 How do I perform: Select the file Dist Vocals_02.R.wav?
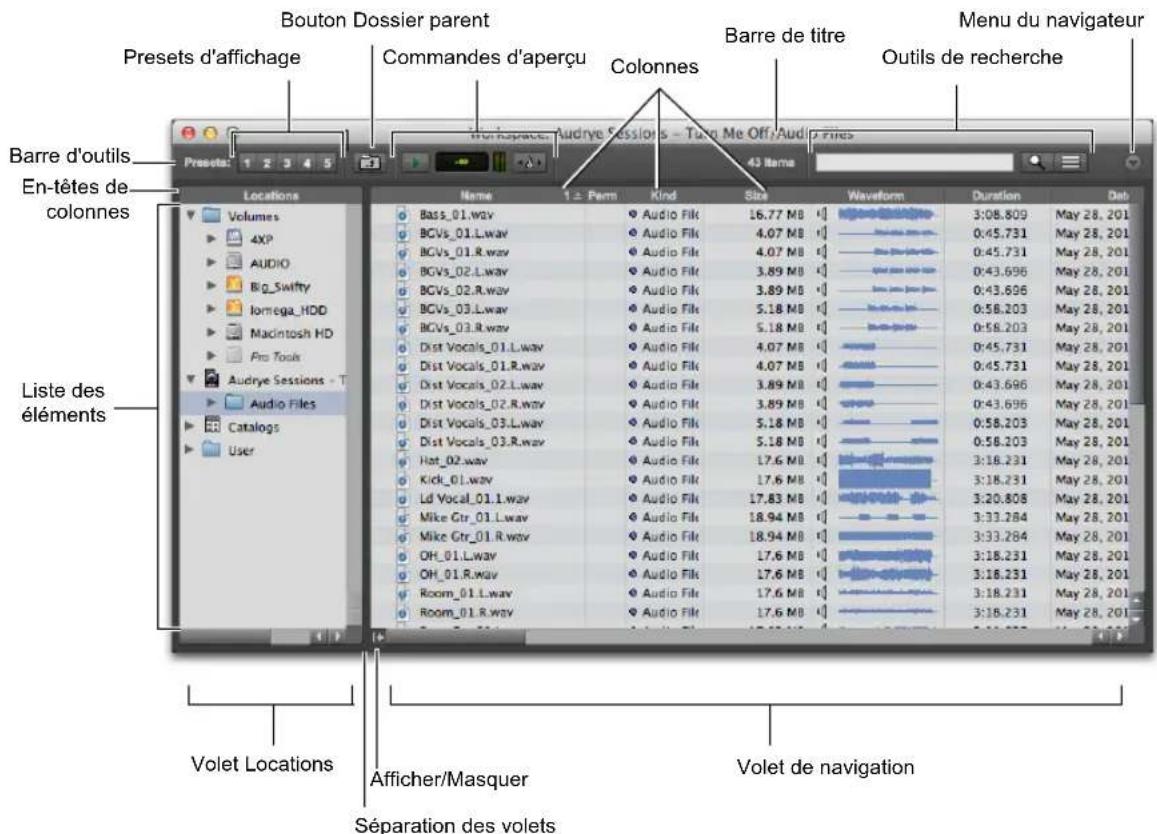click(481, 404)
